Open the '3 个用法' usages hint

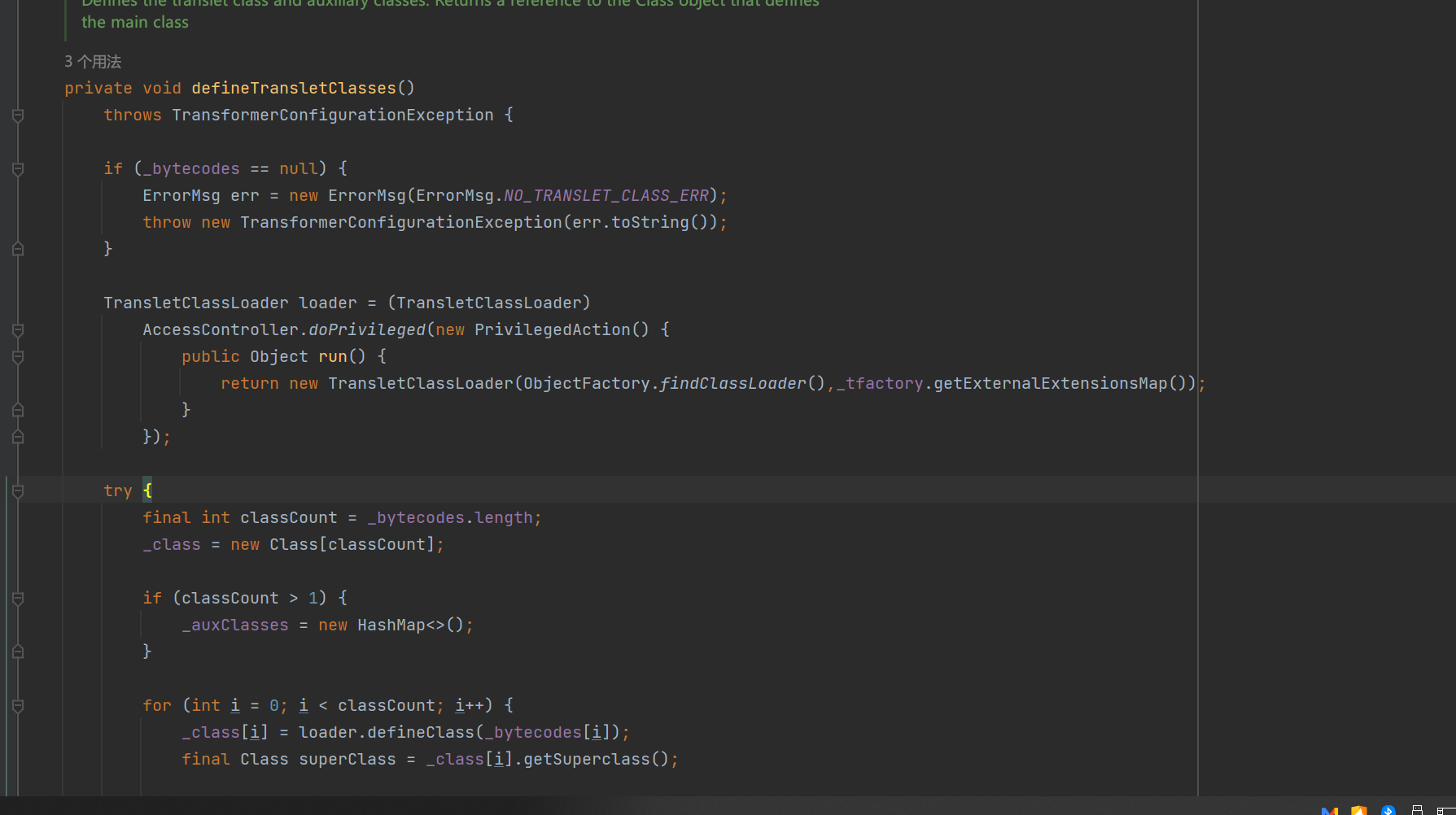[x=93, y=62]
